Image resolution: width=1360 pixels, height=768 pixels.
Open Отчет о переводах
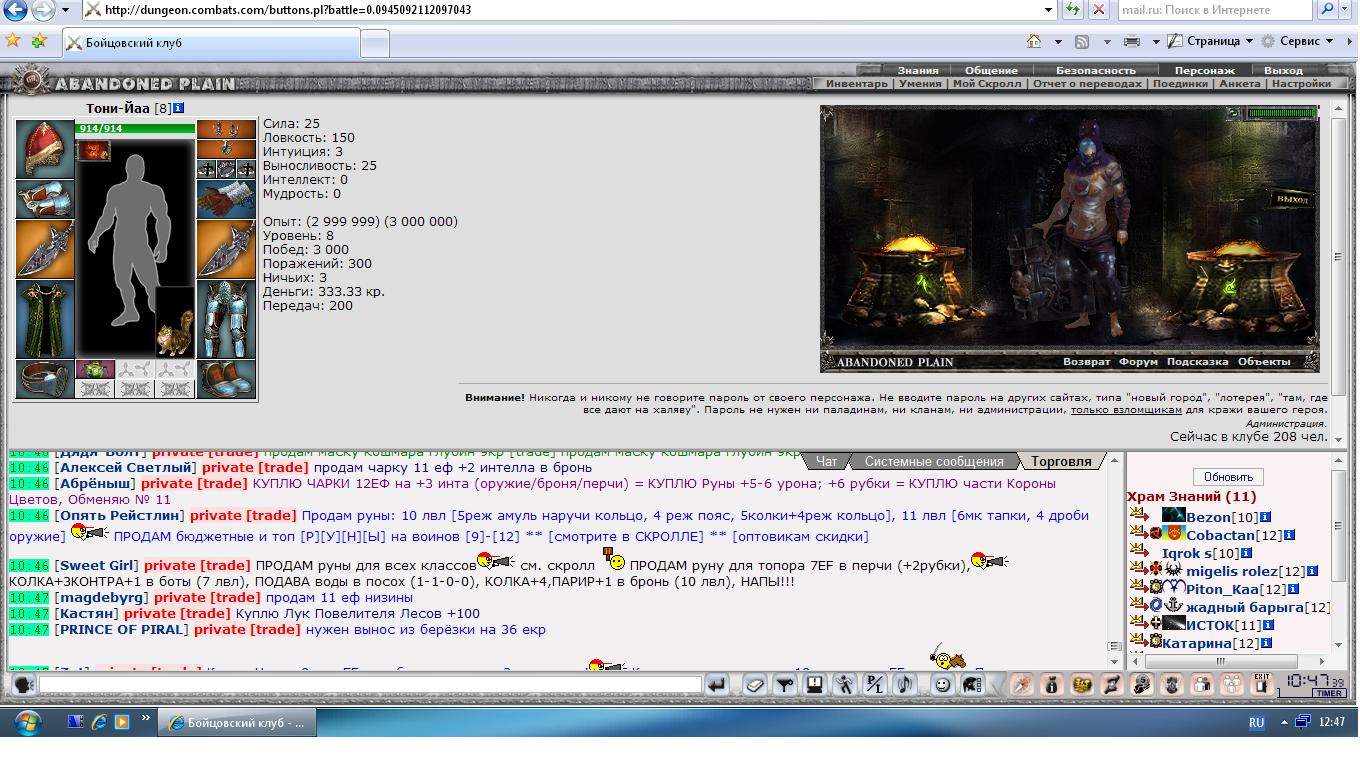(1087, 84)
